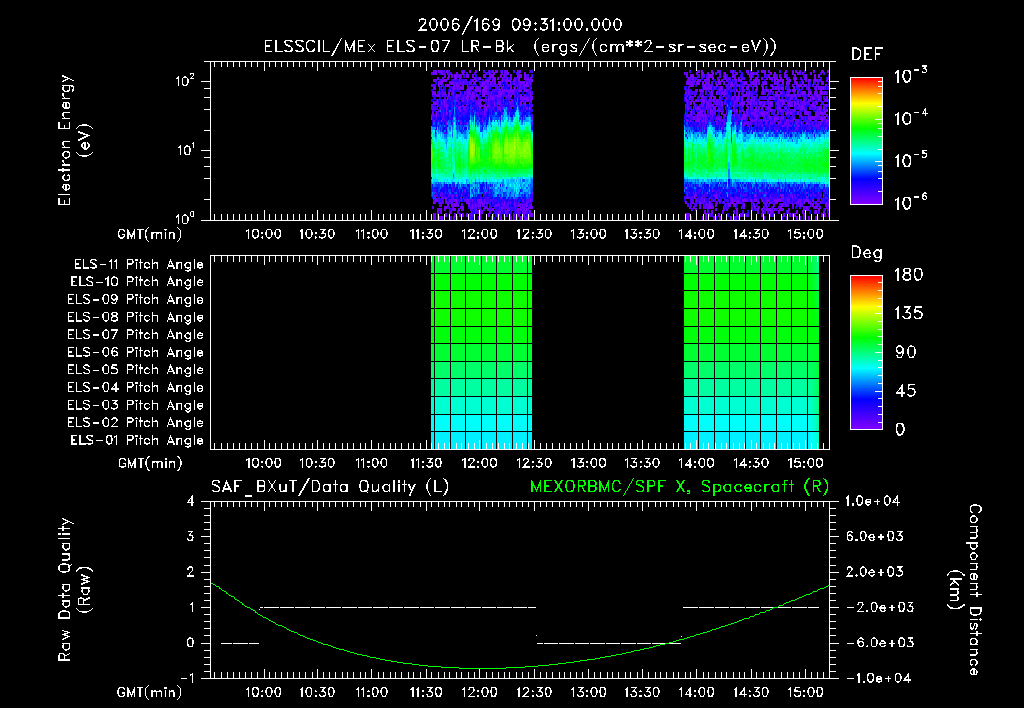The width and height of the screenshot is (1024, 708).
Task: Click the 45 degree scale value
Action: click(x=906, y=391)
